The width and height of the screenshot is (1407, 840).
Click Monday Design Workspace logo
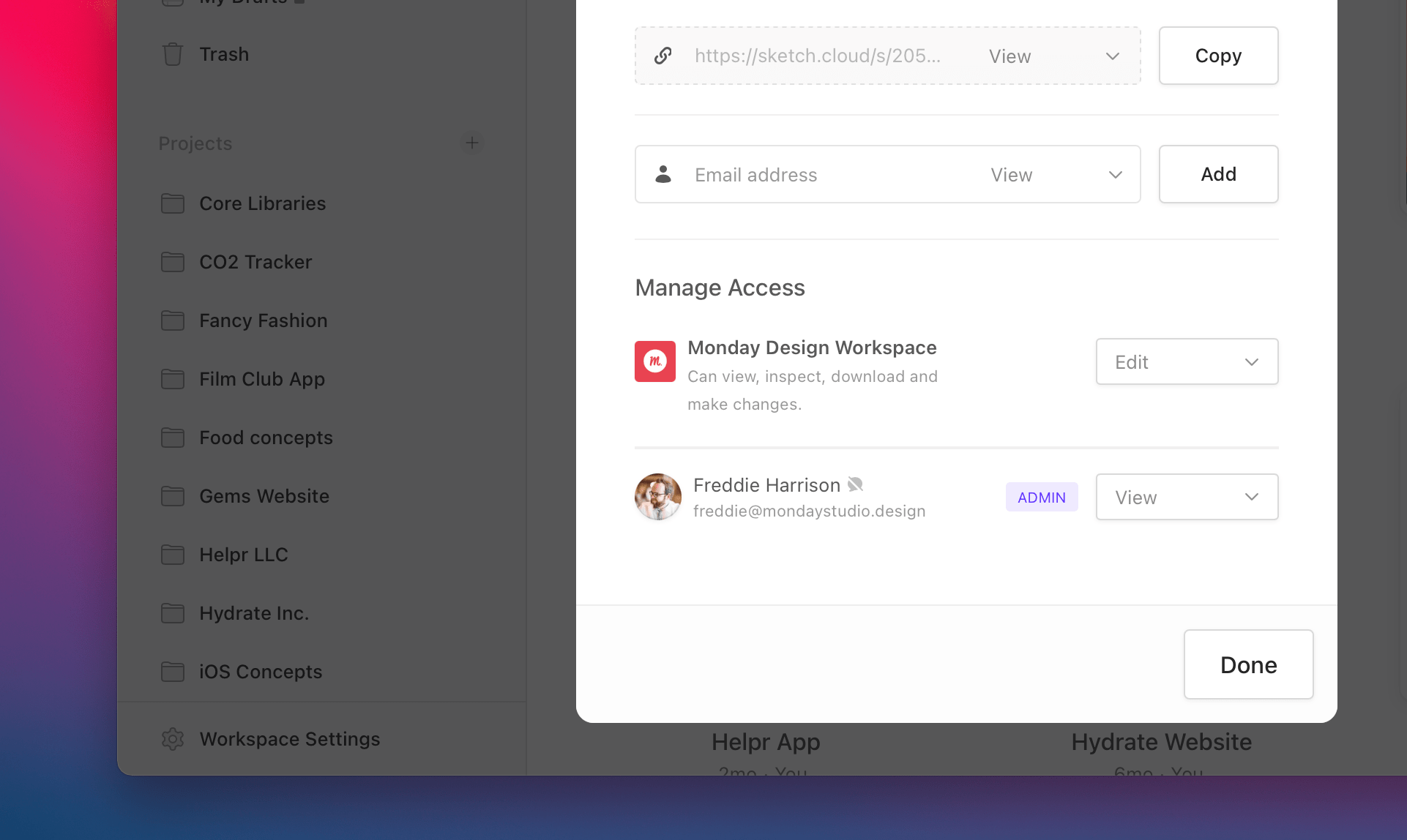point(655,361)
